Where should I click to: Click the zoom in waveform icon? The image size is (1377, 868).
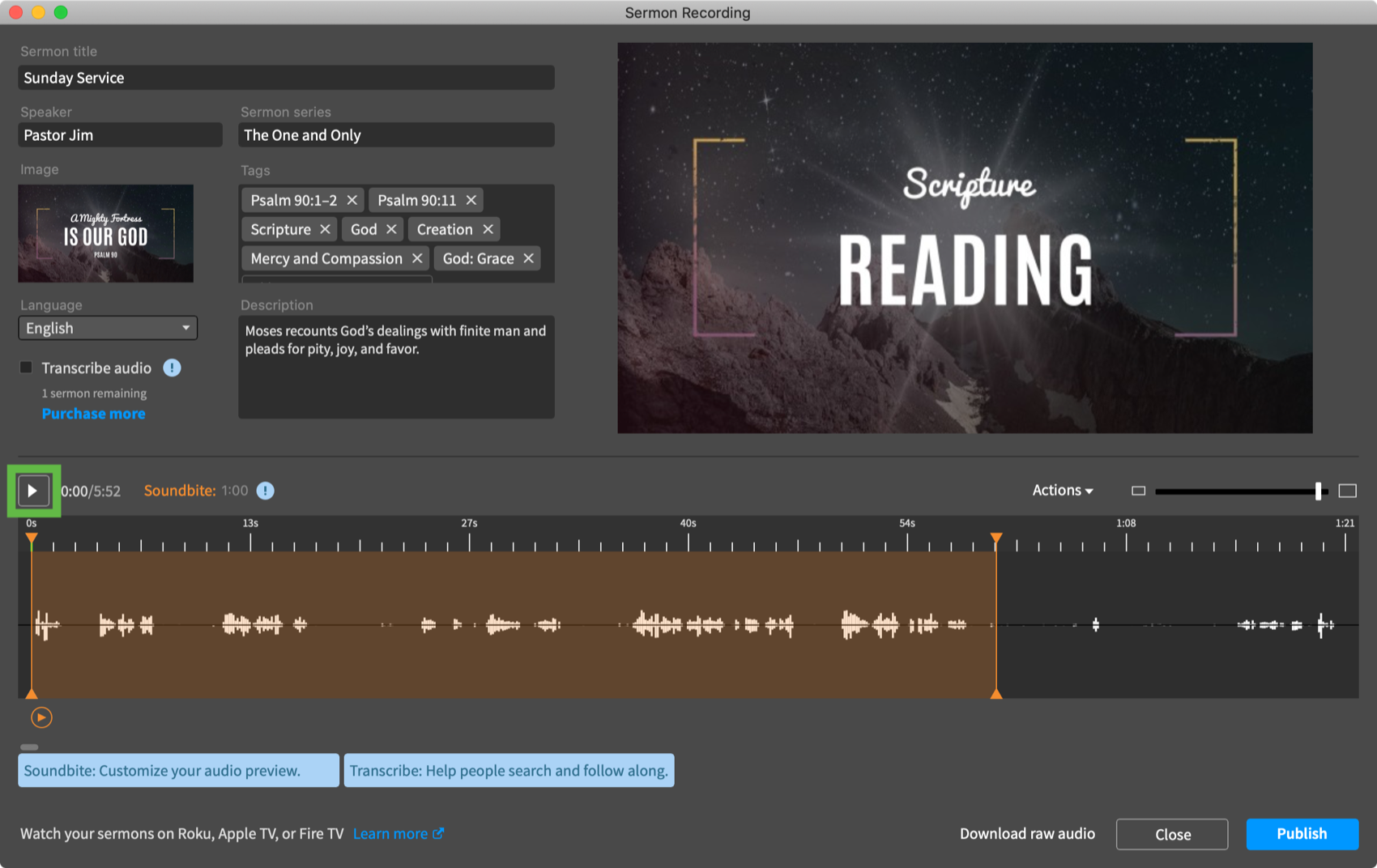pos(1347,491)
